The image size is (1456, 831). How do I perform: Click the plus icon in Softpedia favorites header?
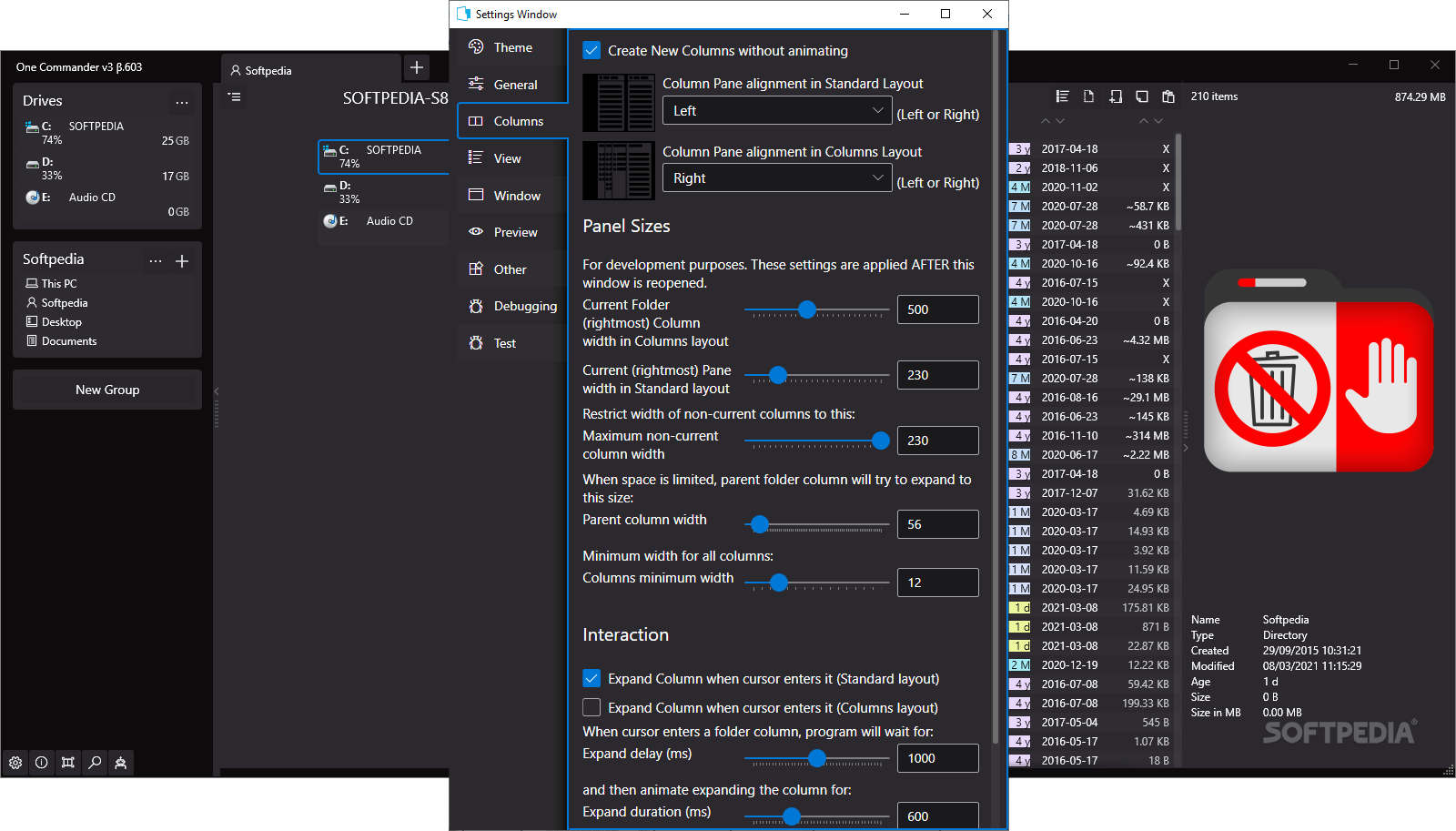pos(182,261)
